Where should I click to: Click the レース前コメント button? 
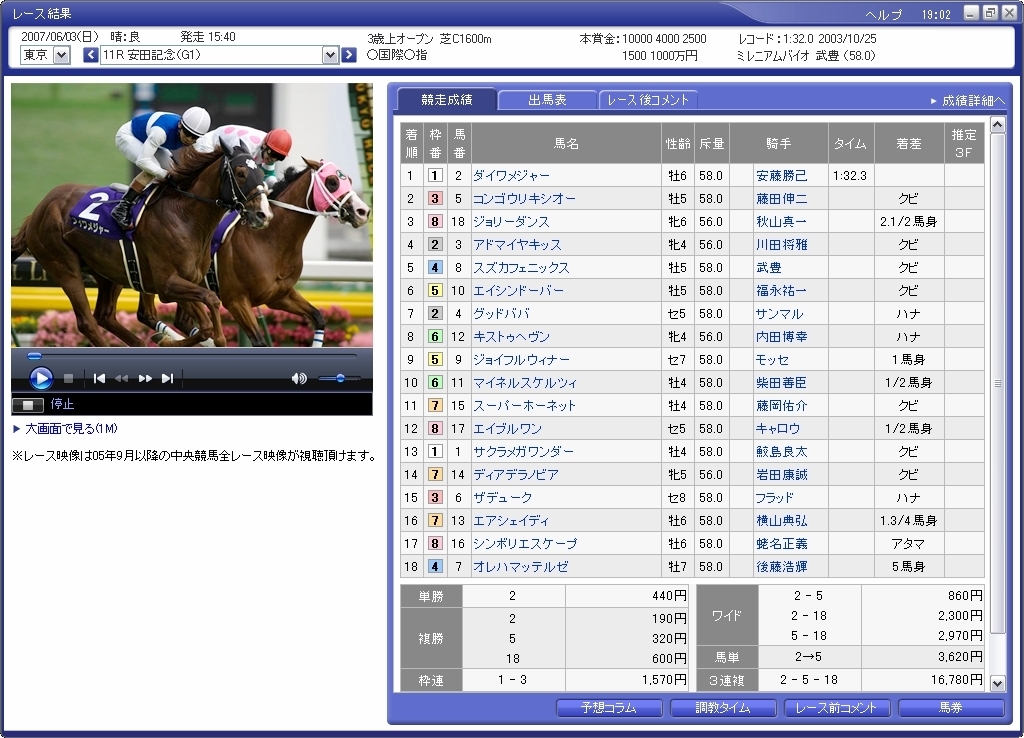pos(837,708)
